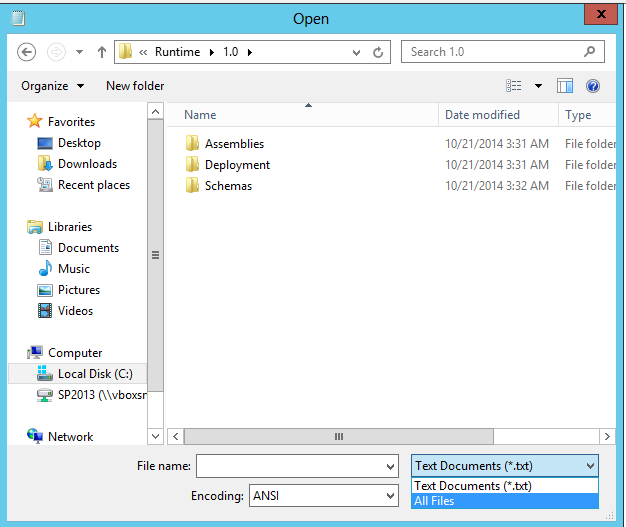Click the horizontal scroll left arrow
626x527 pixels.
coord(176,436)
